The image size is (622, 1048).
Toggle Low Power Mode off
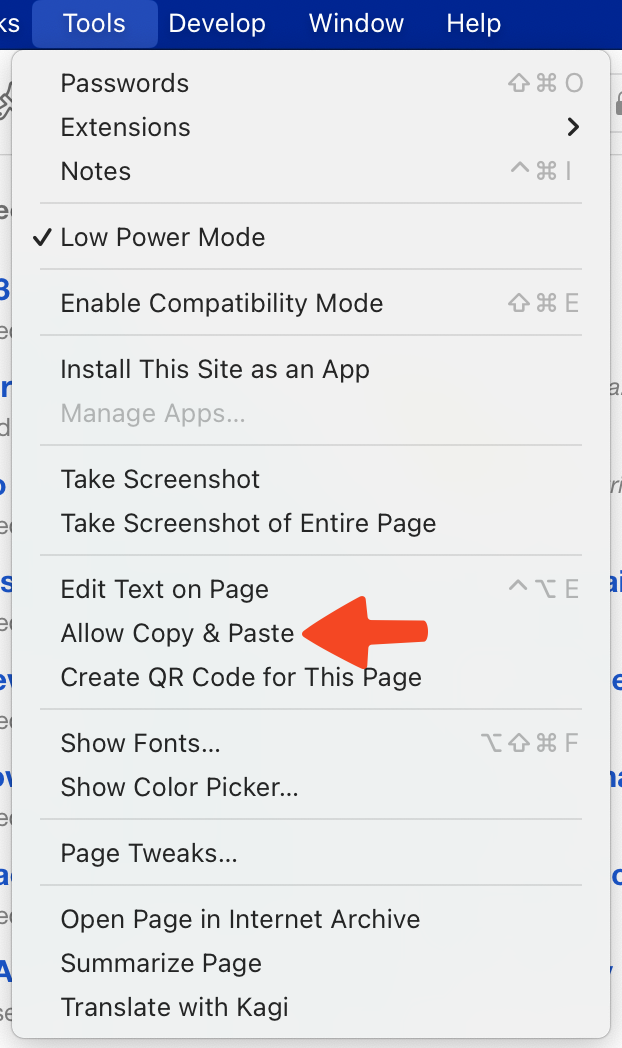pos(311,237)
